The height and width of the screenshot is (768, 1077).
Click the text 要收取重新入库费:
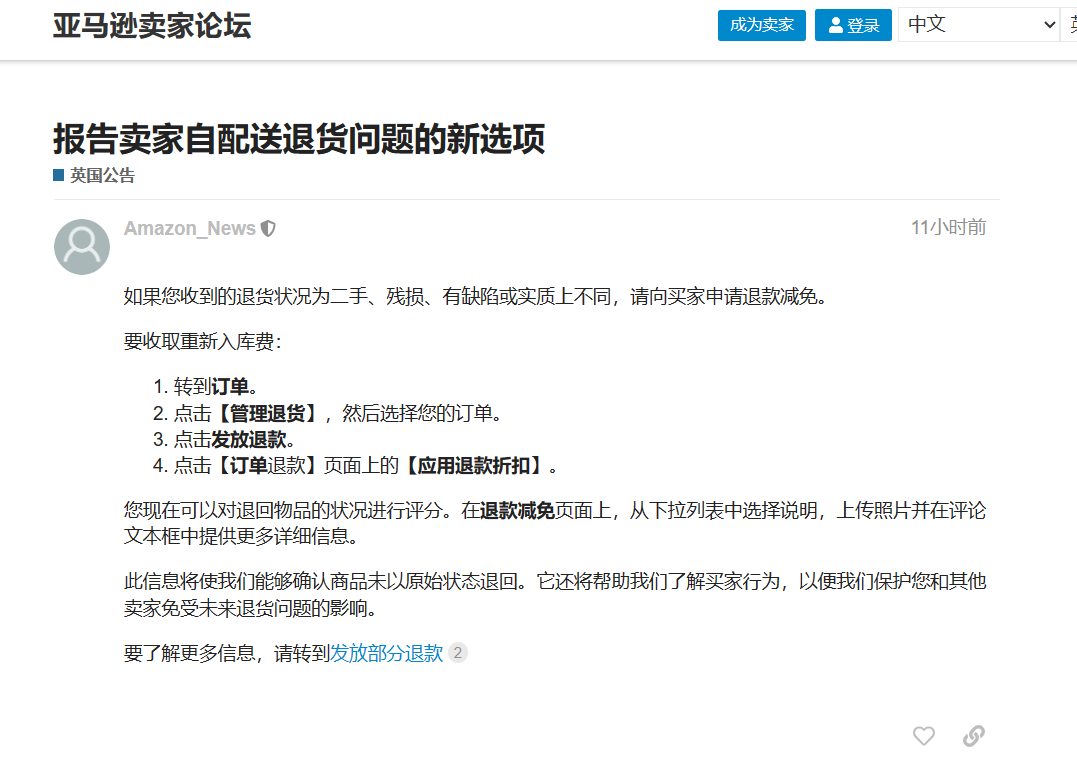(203, 341)
